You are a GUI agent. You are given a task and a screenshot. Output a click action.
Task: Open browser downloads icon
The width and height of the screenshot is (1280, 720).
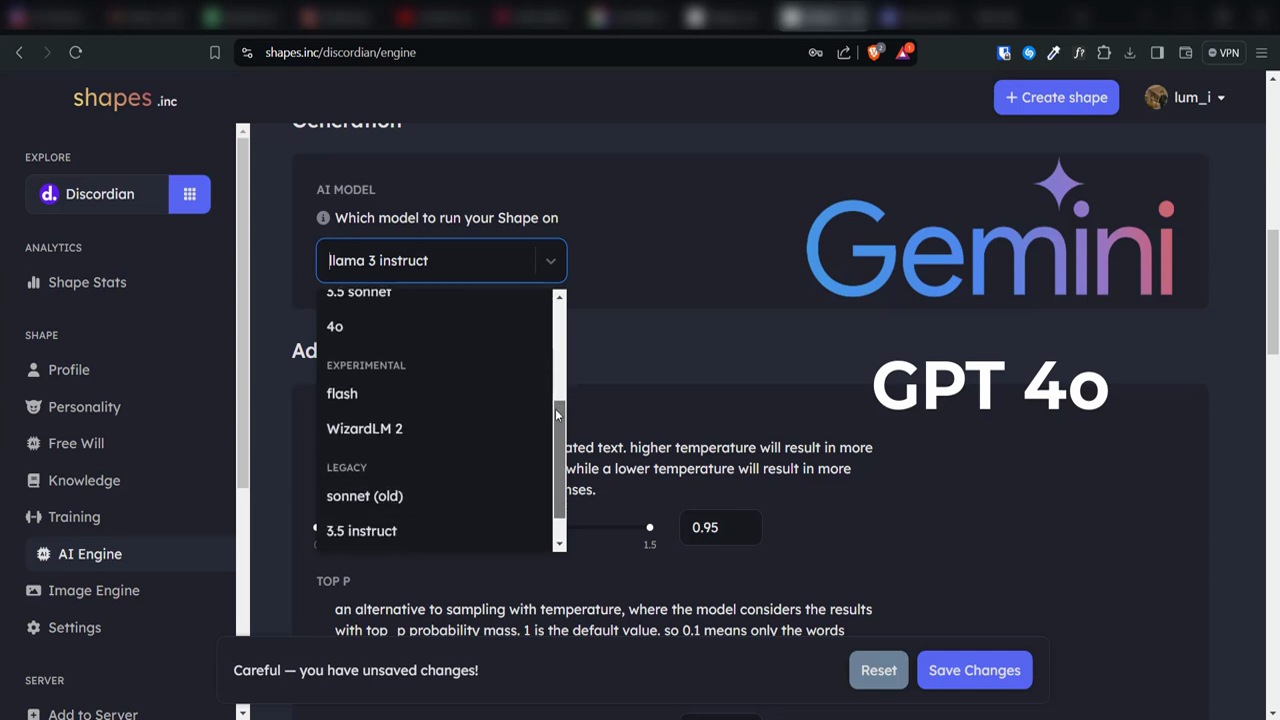(x=1130, y=53)
